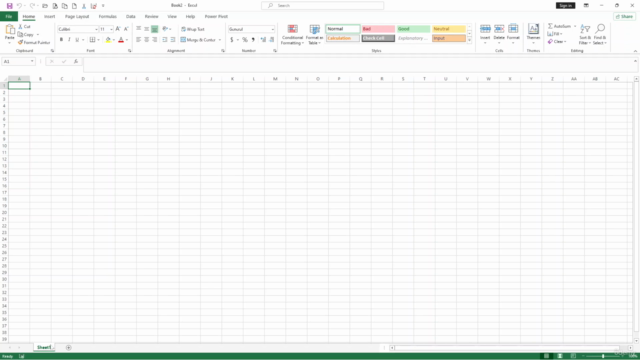Open the font name dropdown
Screen dimensions: 640x360
coord(96,29)
